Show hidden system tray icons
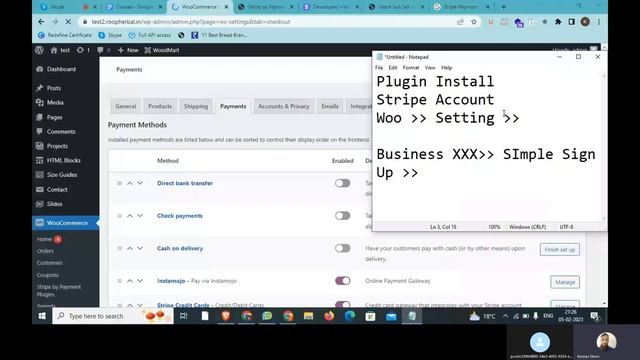Image resolution: width=640 pixels, height=360 pixels. tap(505, 316)
